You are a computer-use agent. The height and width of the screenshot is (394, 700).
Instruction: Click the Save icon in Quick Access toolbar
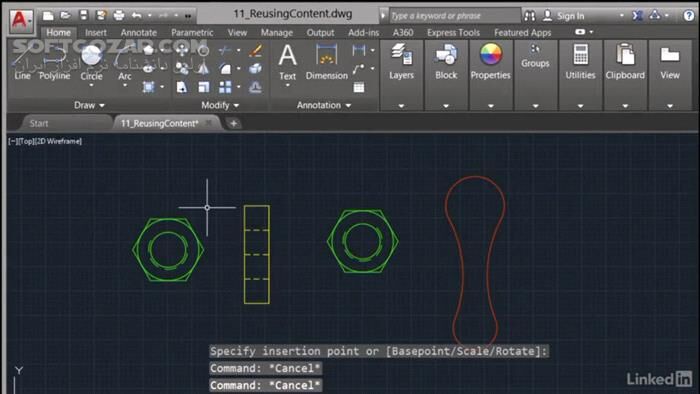coord(83,16)
